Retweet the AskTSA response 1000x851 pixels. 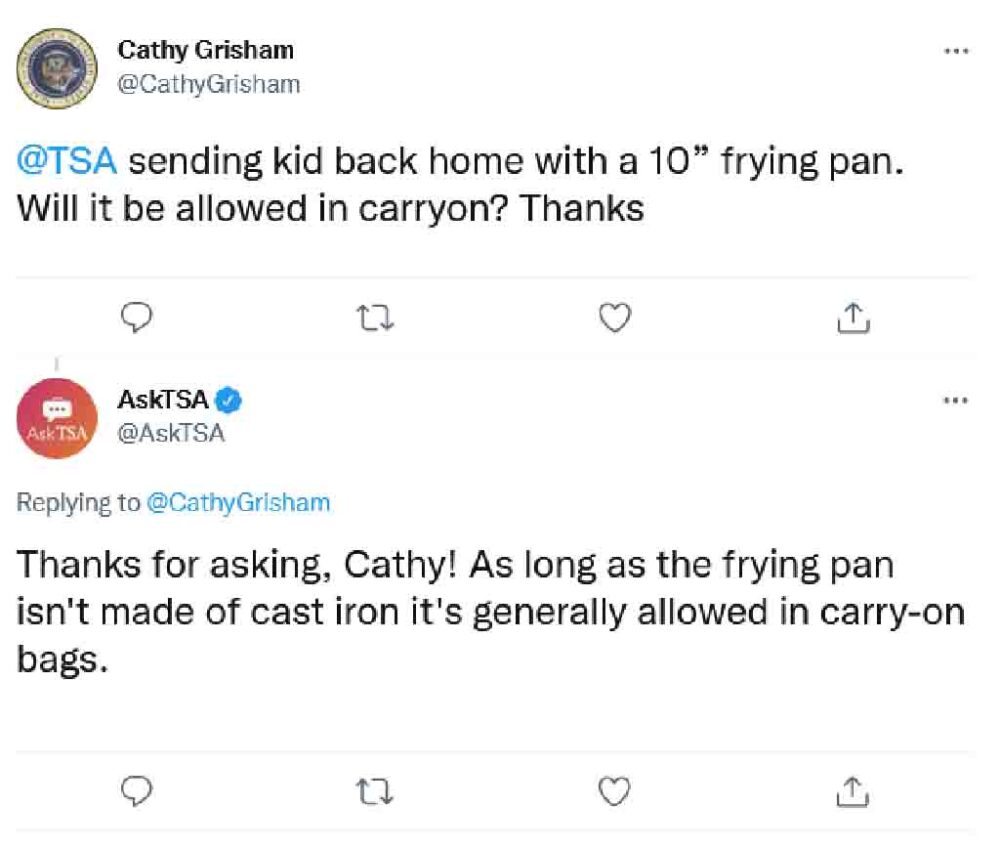click(376, 791)
